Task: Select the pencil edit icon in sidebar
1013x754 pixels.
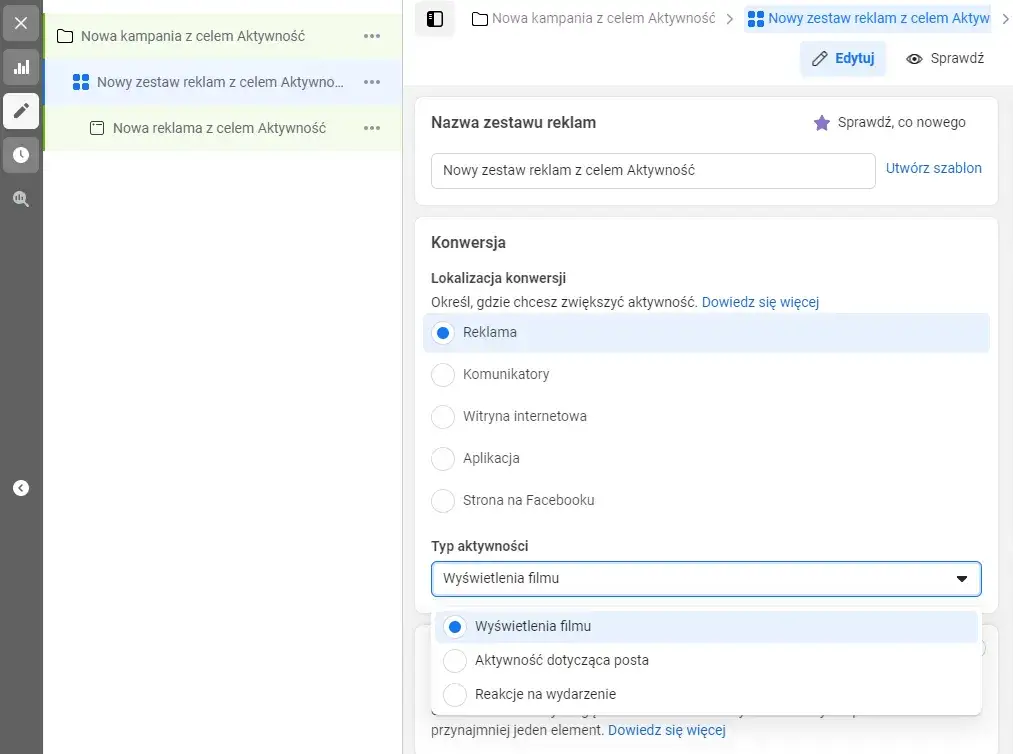Action: (x=21, y=110)
